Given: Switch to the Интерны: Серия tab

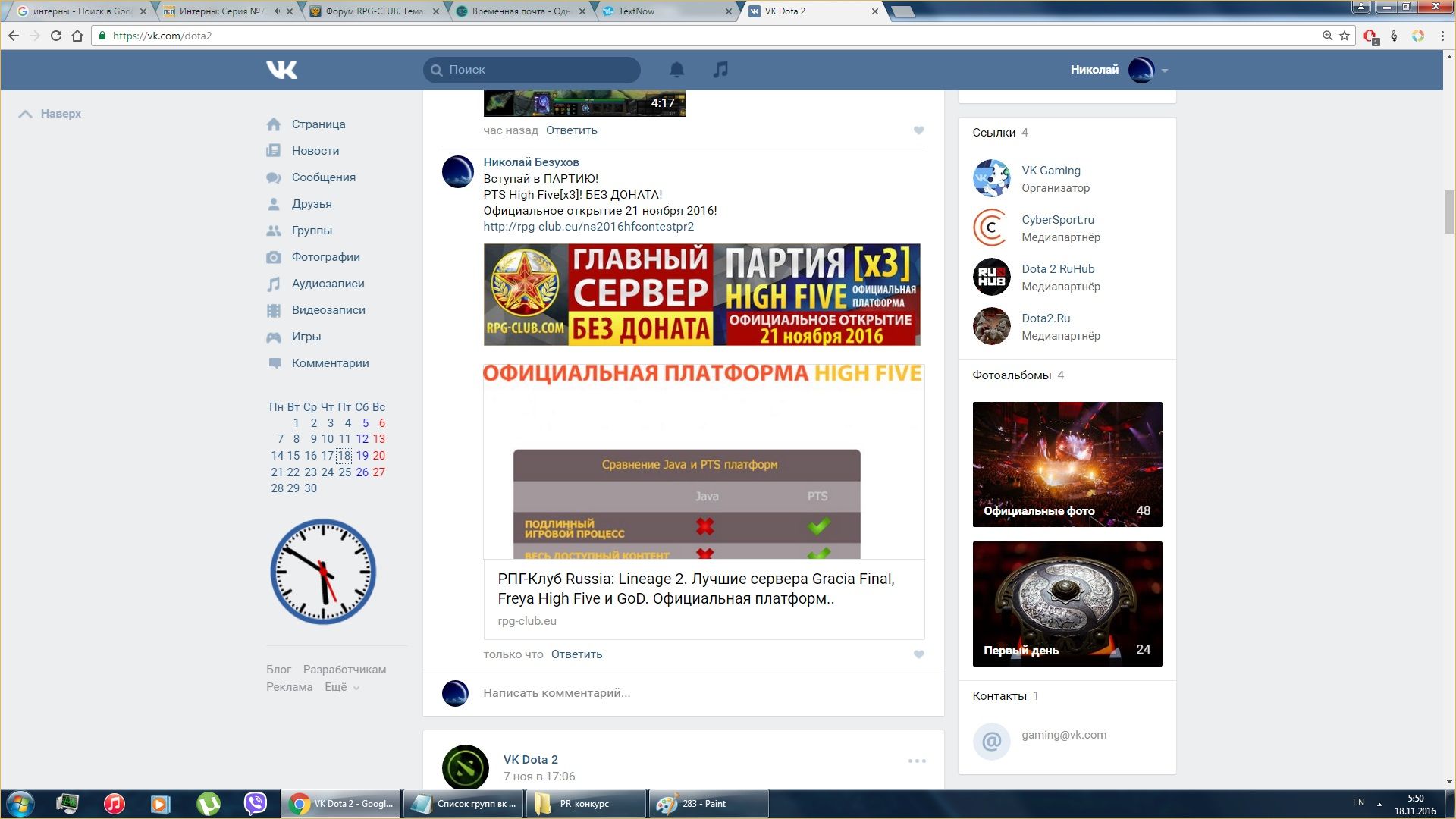Looking at the screenshot, I should click(x=221, y=11).
